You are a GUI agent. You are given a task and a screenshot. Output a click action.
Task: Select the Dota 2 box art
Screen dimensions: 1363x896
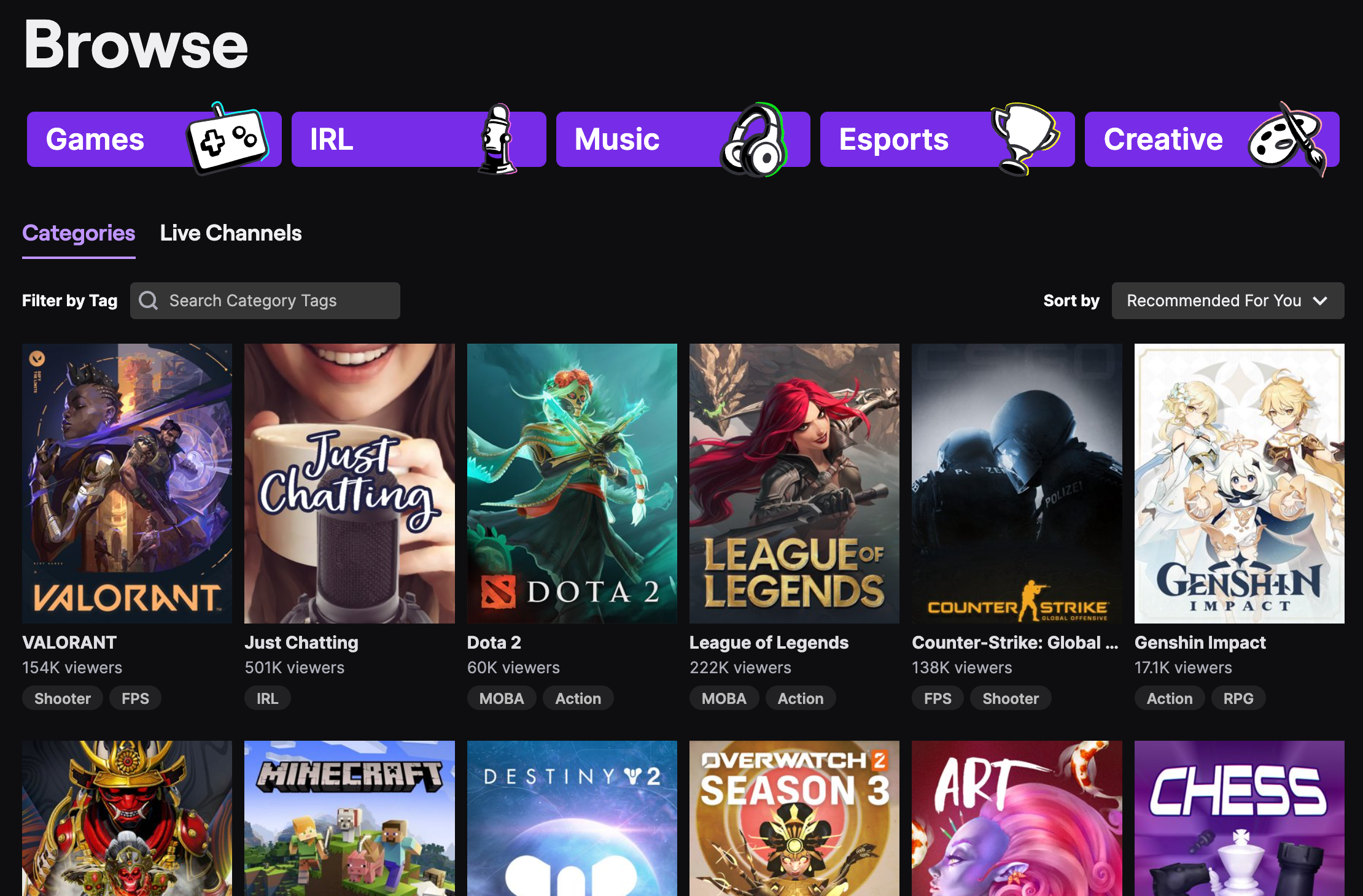pos(572,484)
